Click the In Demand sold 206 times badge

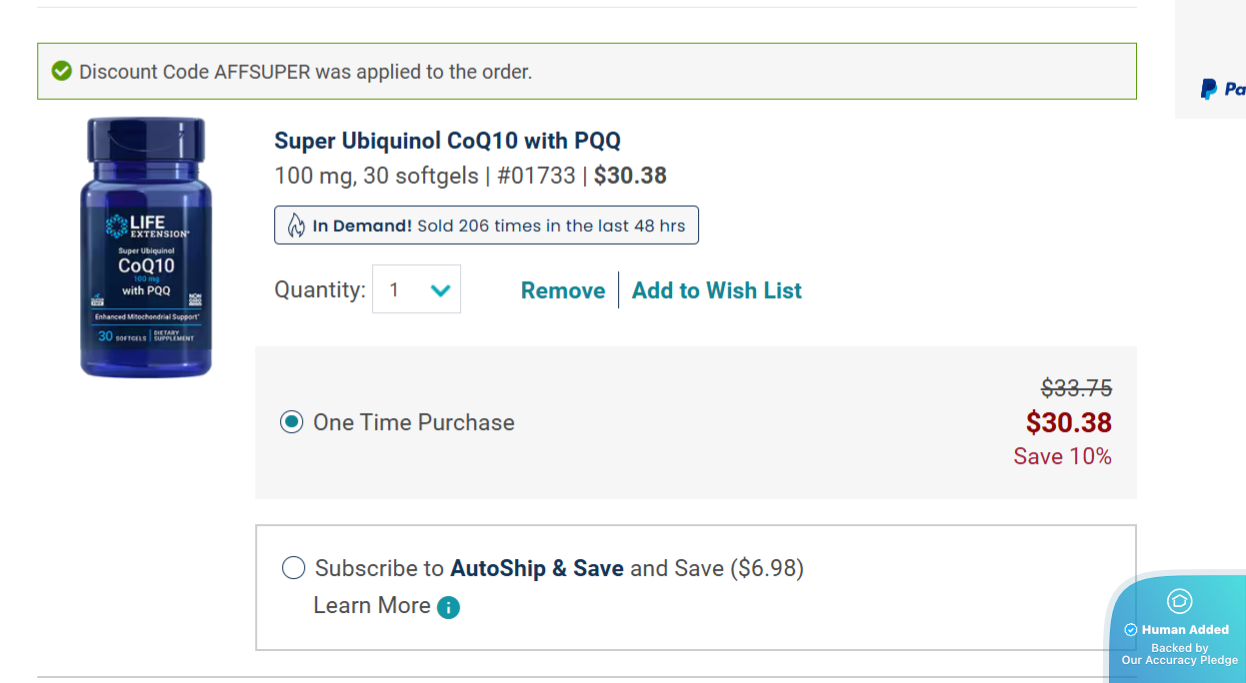(x=486, y=225)
